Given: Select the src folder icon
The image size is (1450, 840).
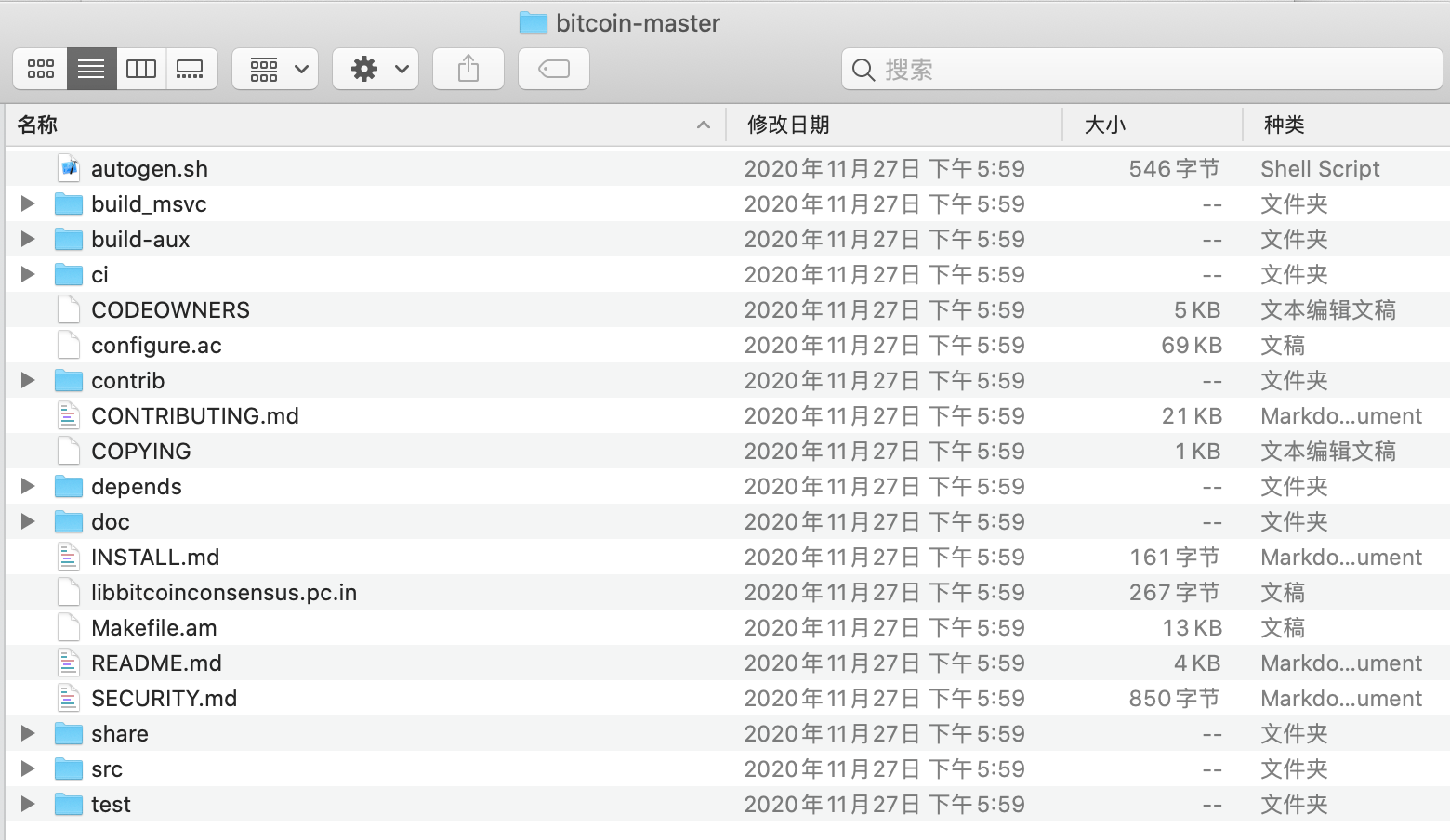Looking at the screenshot, I should [69, 768].
